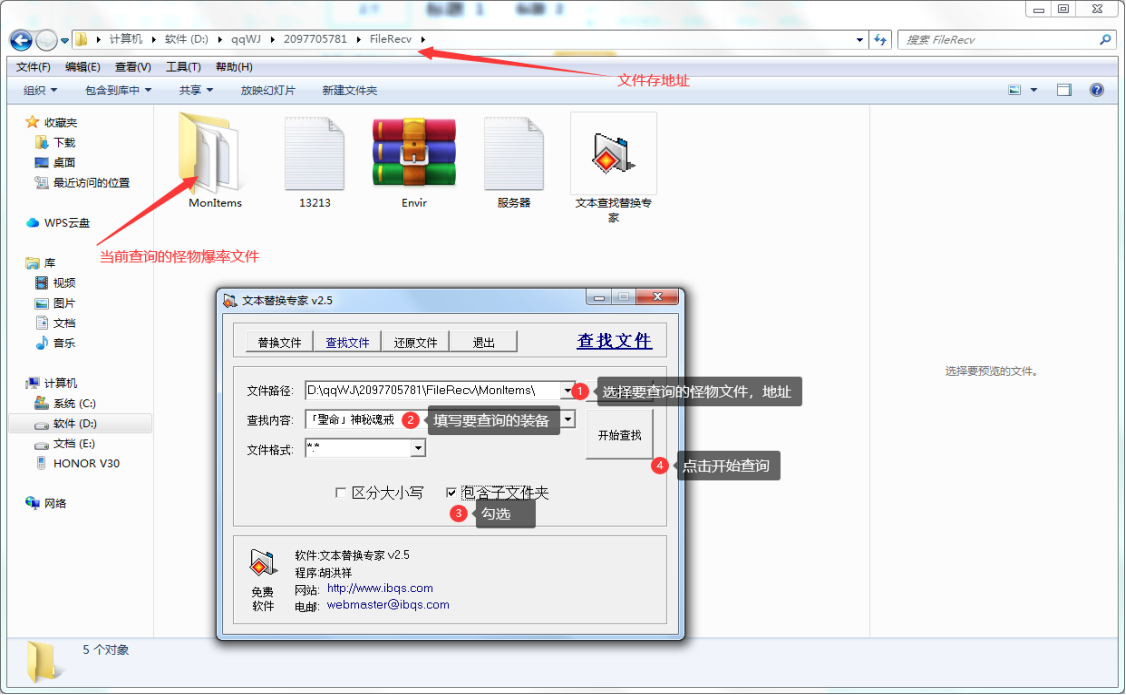The width and height of the screenshot is (1126, 695).
Task: Expand the 文件路径 dropdown arrow
Action: coord(568,390)
